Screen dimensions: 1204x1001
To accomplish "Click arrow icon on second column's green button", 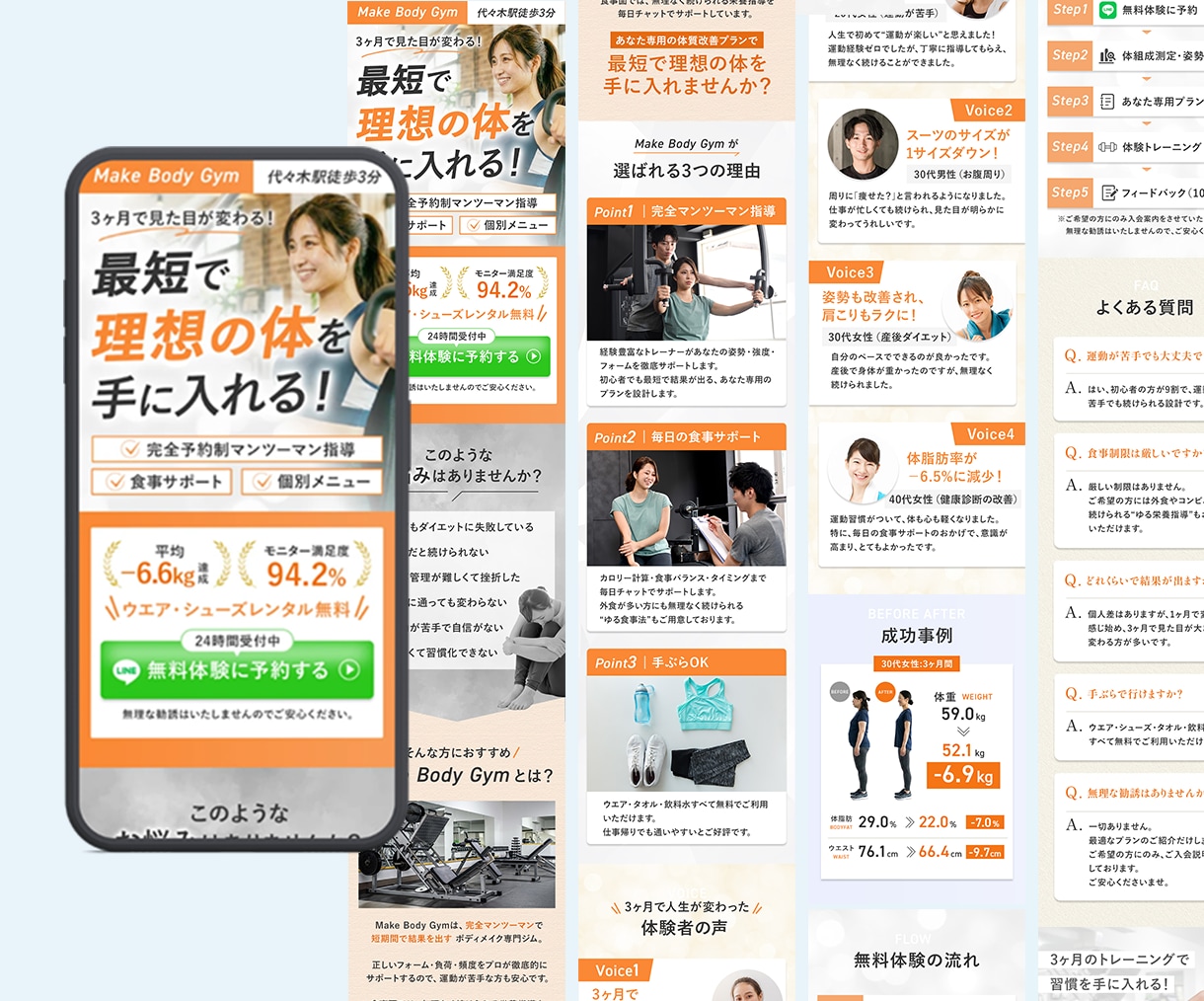I will 534,356.
